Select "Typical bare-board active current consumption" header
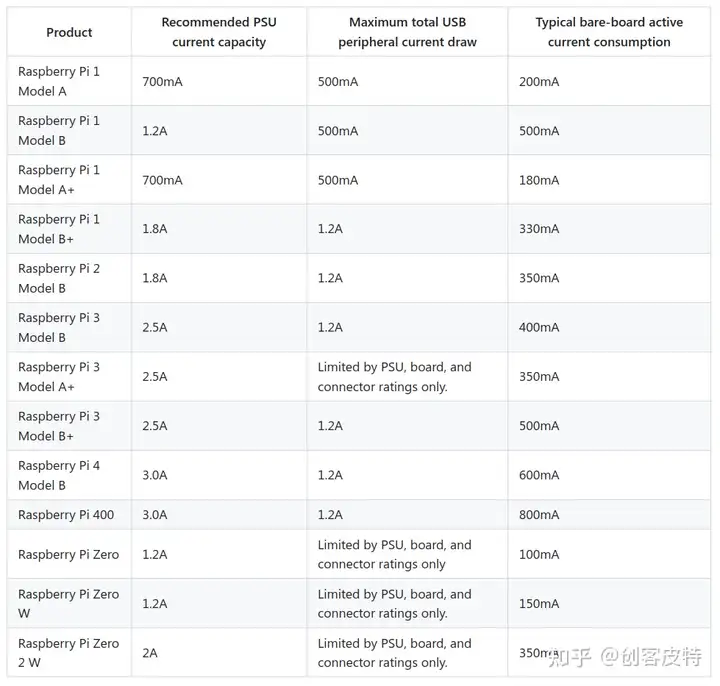 [x=609, y=32]
